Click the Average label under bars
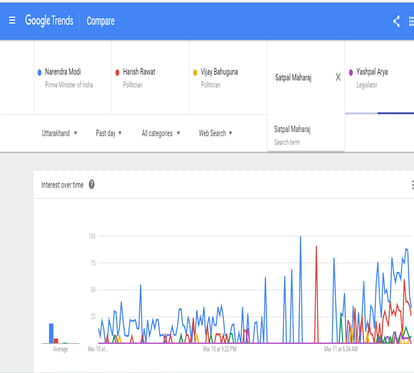Viewport: 414px width, 373px height. 60,349
